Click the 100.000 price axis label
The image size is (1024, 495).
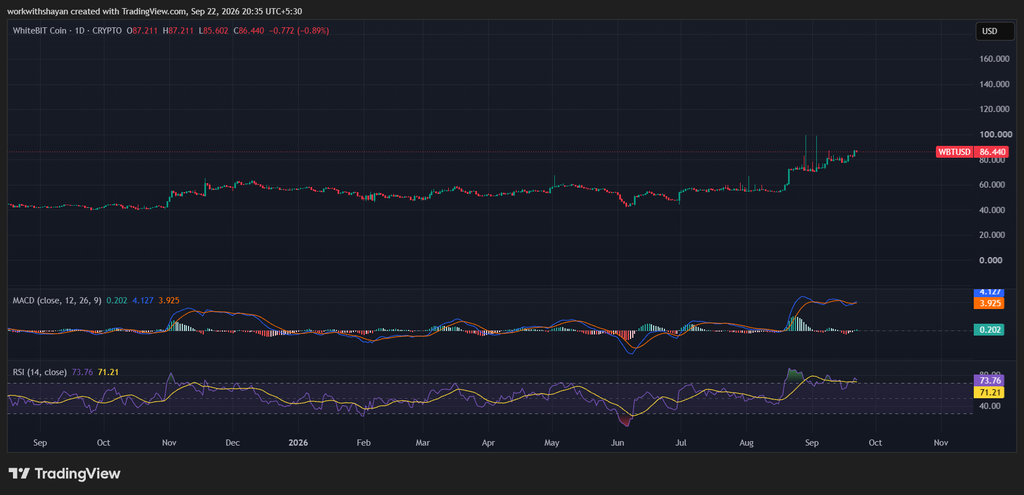coord(995,135)
